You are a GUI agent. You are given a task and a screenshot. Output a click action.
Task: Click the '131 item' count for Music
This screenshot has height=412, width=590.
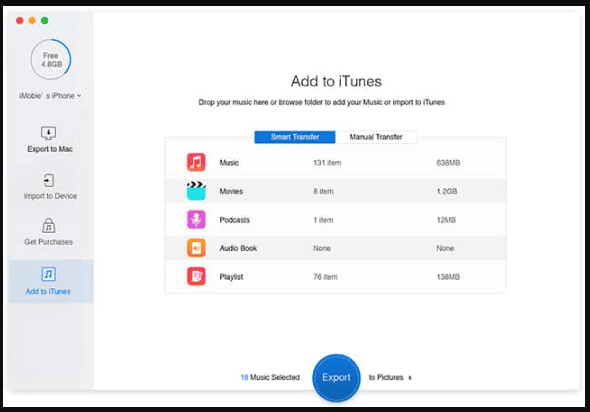[x=327, y=163]
